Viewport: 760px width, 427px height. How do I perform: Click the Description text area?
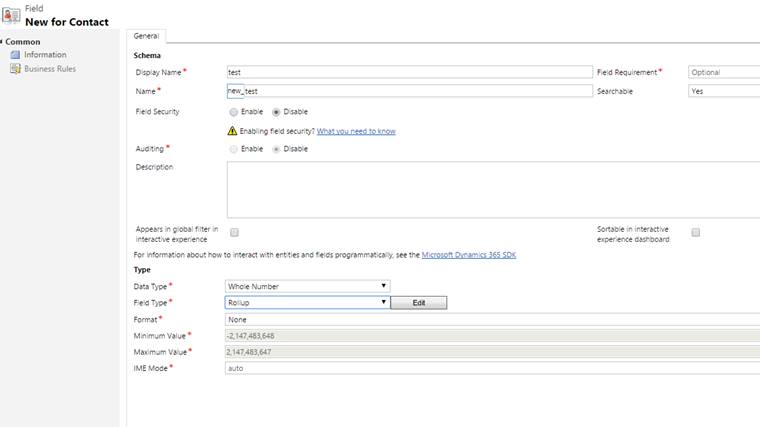[x=493, y=190]
